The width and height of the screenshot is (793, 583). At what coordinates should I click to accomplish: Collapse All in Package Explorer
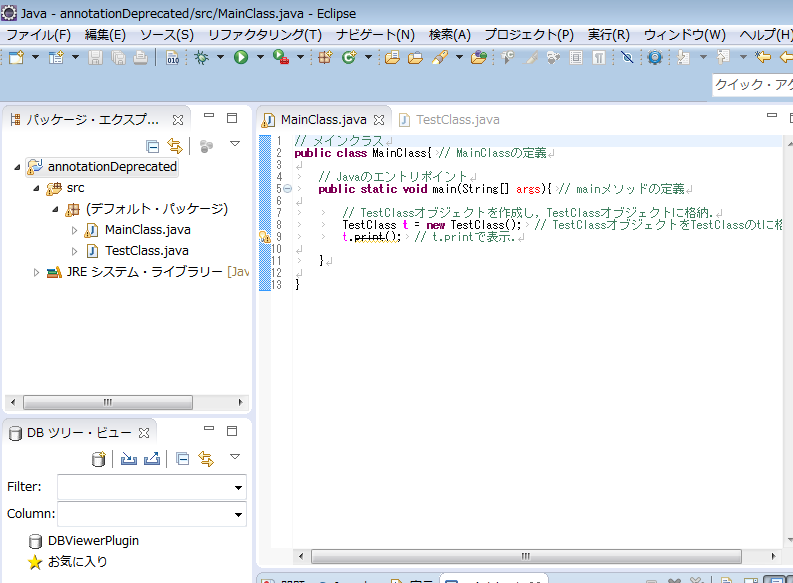tap(152, 147)
